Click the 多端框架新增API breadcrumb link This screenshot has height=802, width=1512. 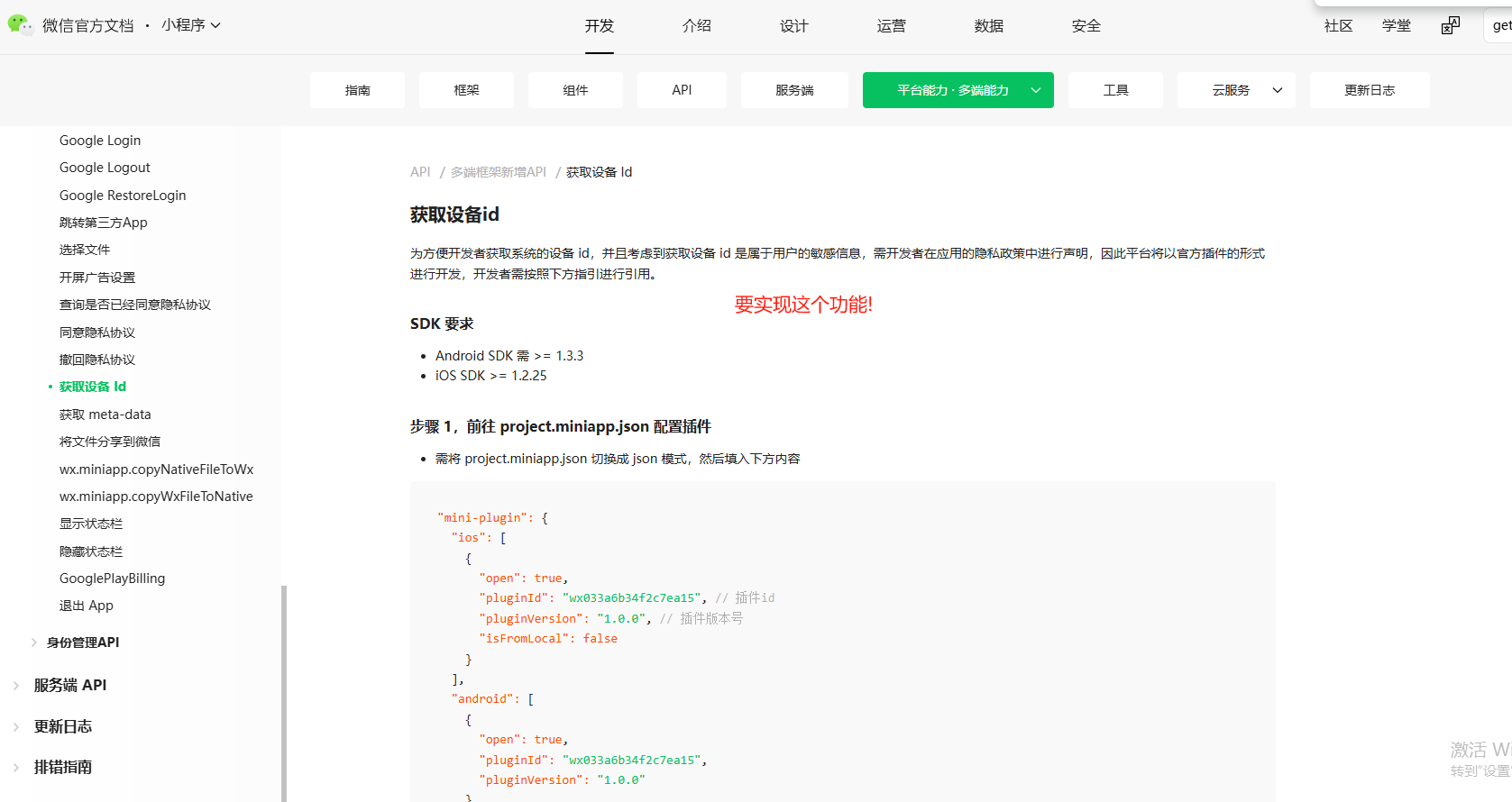pyautogui.click(x=499, y=172)
